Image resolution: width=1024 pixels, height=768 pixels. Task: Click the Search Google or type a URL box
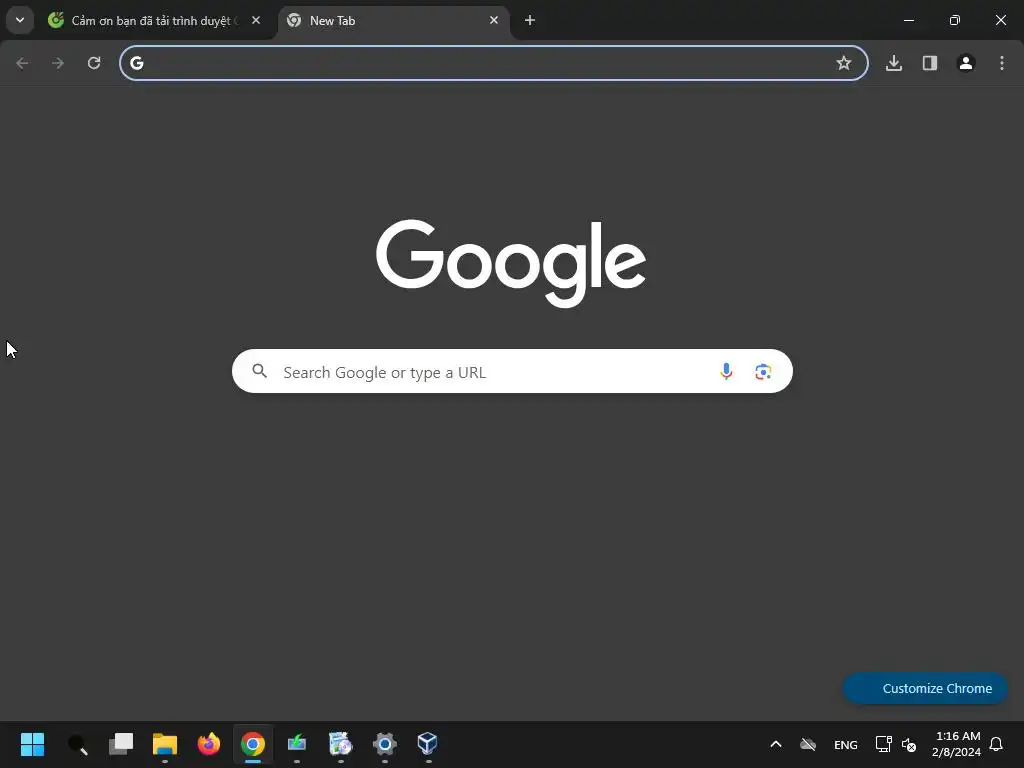coord(512,372)
